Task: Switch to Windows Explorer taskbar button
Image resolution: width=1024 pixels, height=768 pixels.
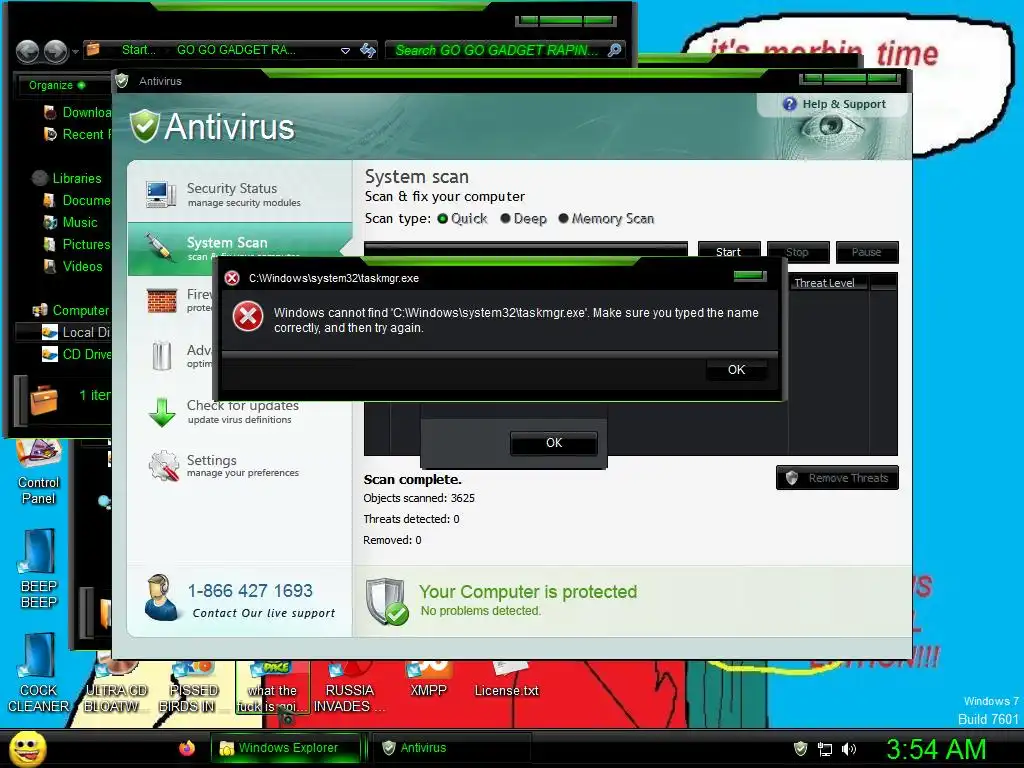Action: (x=285, y=748)
